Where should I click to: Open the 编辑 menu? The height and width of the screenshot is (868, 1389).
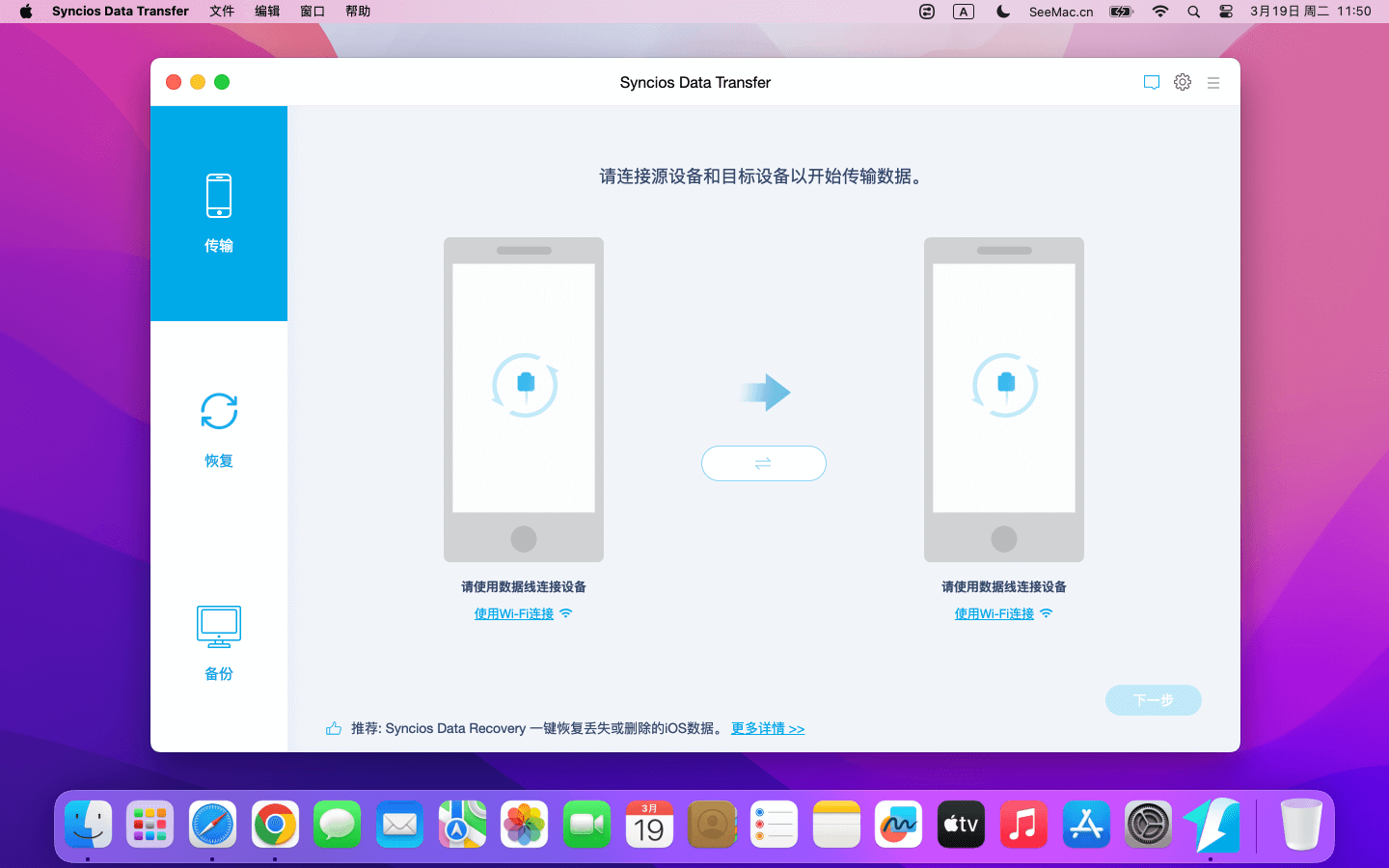(x=267, y=12)
